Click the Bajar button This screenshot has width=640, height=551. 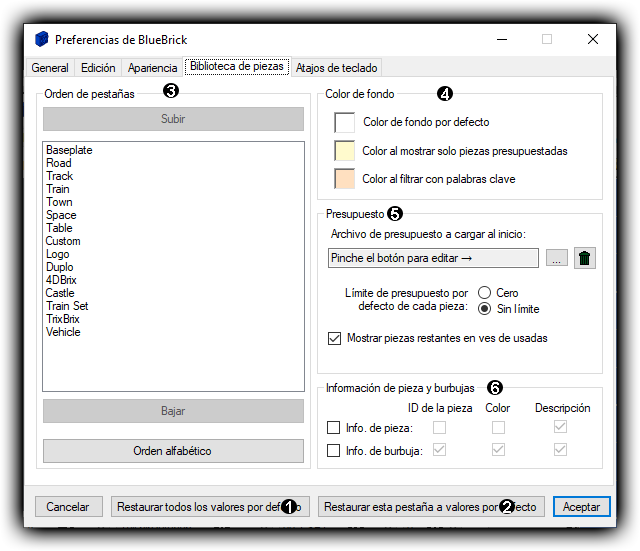(x=173, y=411)
